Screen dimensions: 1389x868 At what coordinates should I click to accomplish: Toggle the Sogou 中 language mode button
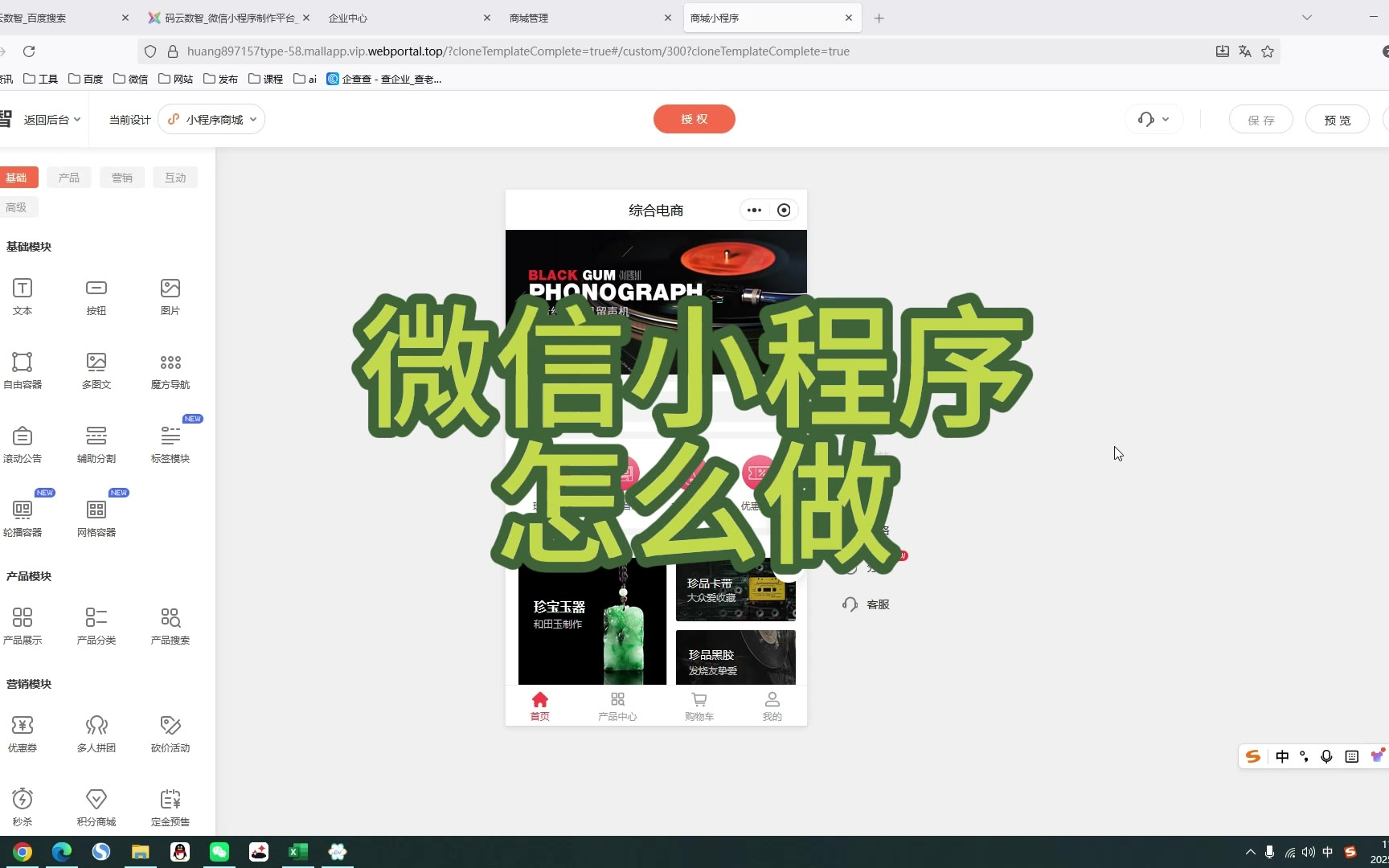pos(1282,756)
